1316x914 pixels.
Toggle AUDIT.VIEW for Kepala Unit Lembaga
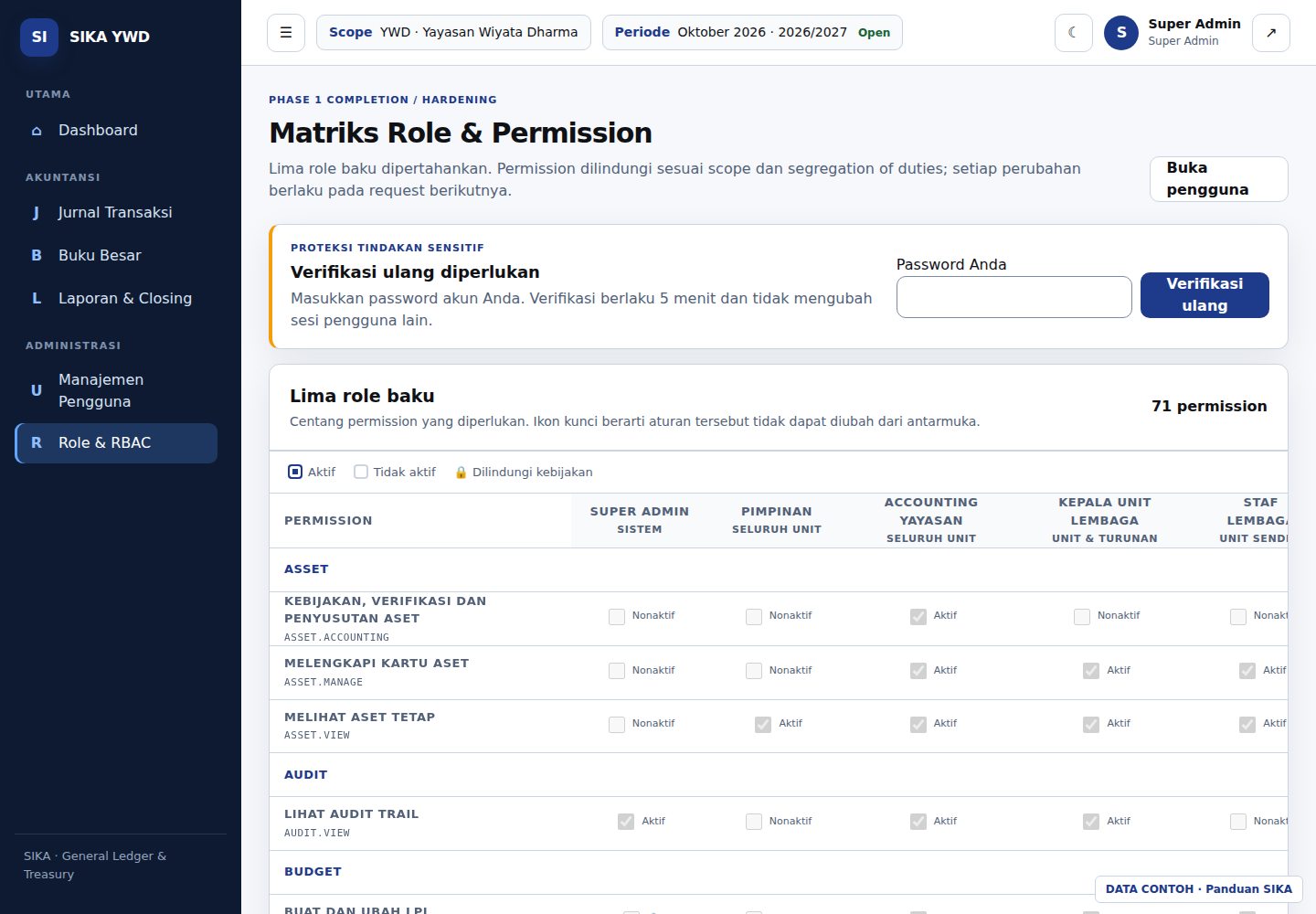pyautogui.click(x=1091, y=822)
